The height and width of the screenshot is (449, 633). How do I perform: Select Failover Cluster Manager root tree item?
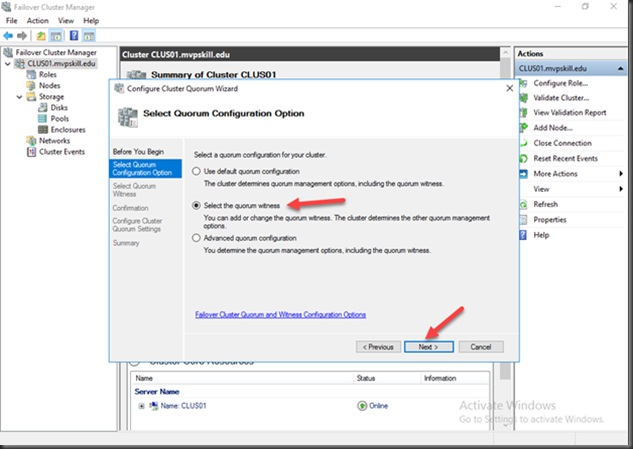pos(56,52)
